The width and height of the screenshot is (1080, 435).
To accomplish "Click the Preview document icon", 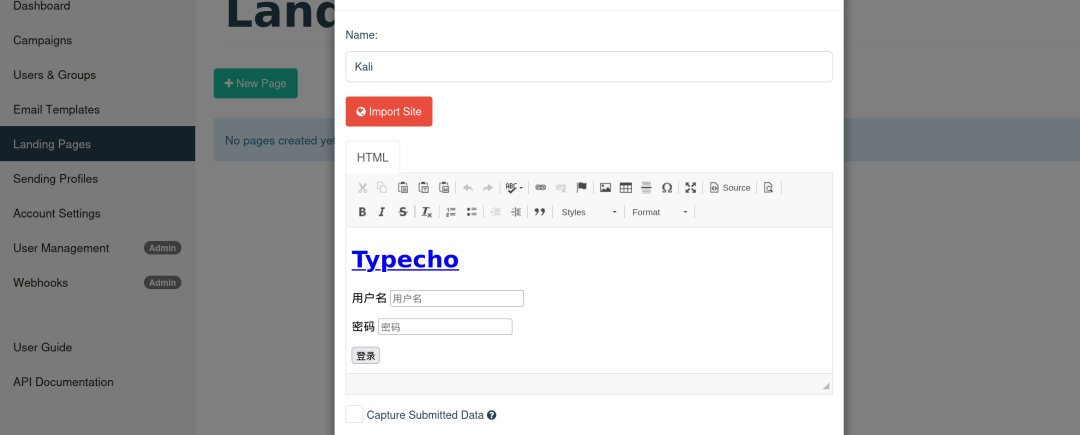I will pos(769,188).
